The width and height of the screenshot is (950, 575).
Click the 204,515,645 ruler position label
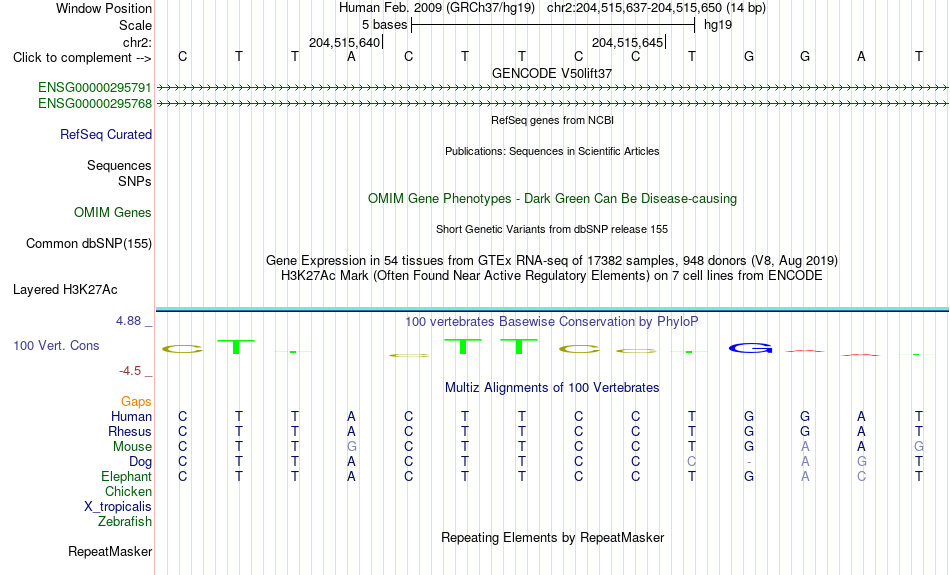click(627, 42)
